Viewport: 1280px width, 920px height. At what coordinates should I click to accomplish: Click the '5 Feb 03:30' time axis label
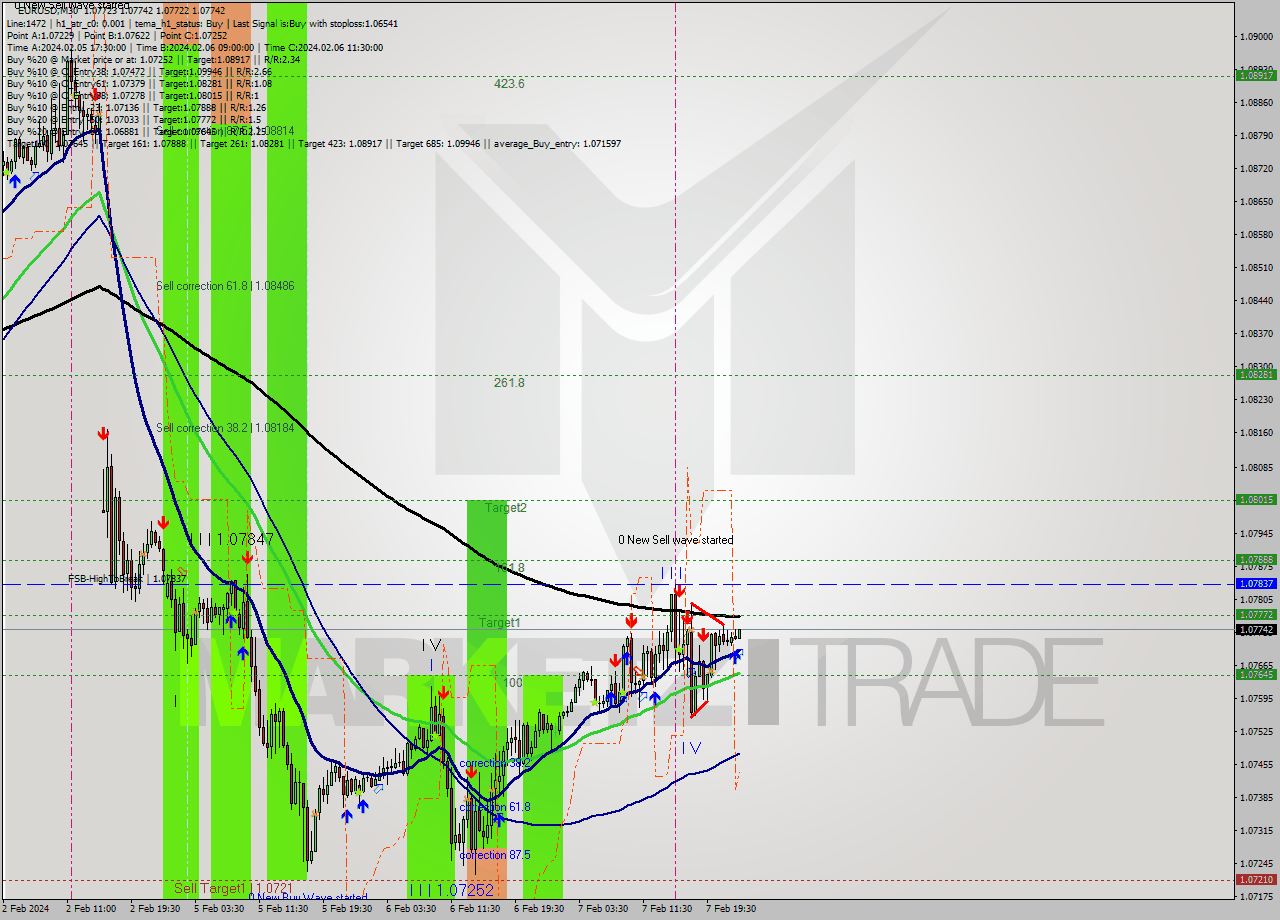(x=219, y=909)
